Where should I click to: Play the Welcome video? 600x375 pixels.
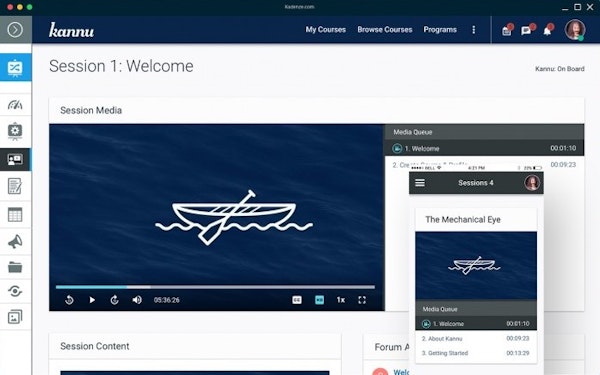click(92, 300)
